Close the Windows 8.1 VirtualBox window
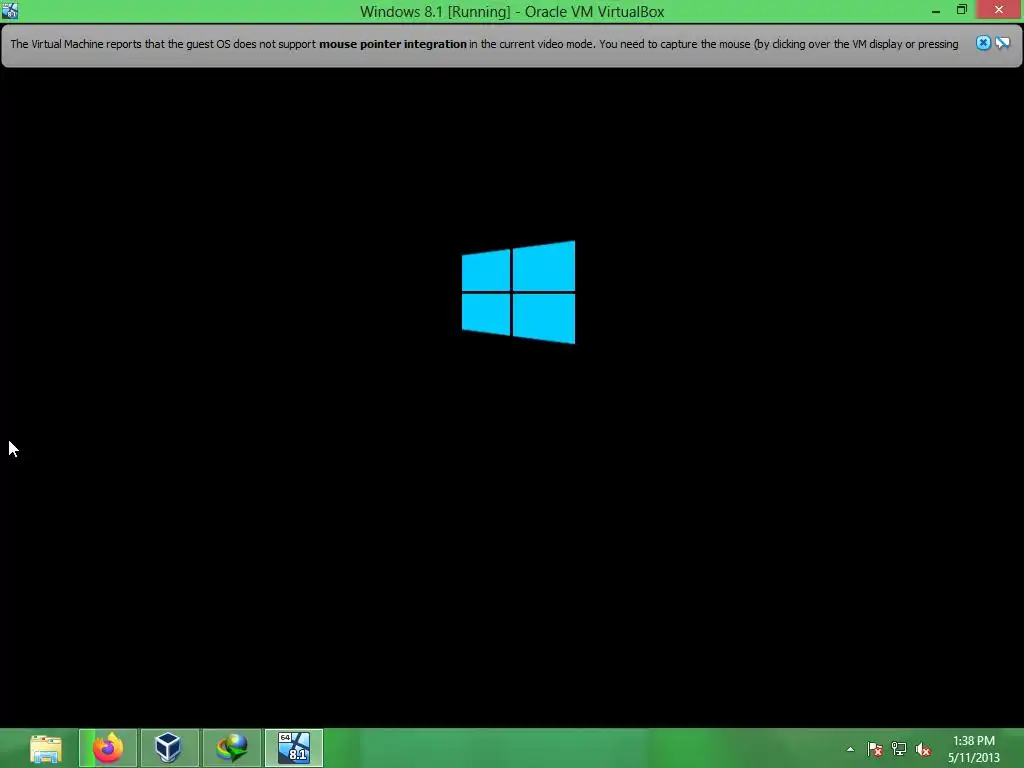Screen dimensions: 1024x768 [999, 10]
